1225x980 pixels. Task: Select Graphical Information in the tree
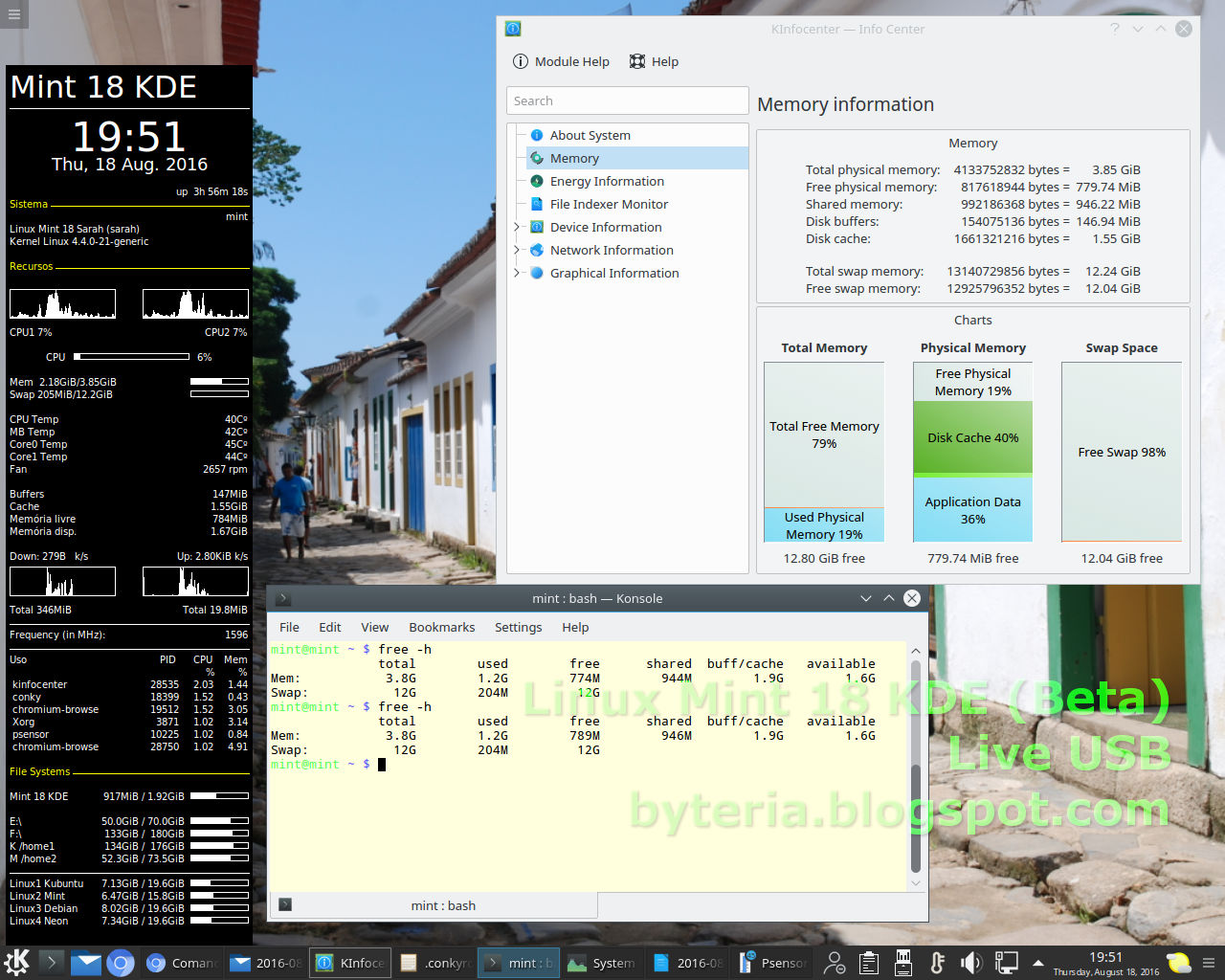(x=614, y=273)
